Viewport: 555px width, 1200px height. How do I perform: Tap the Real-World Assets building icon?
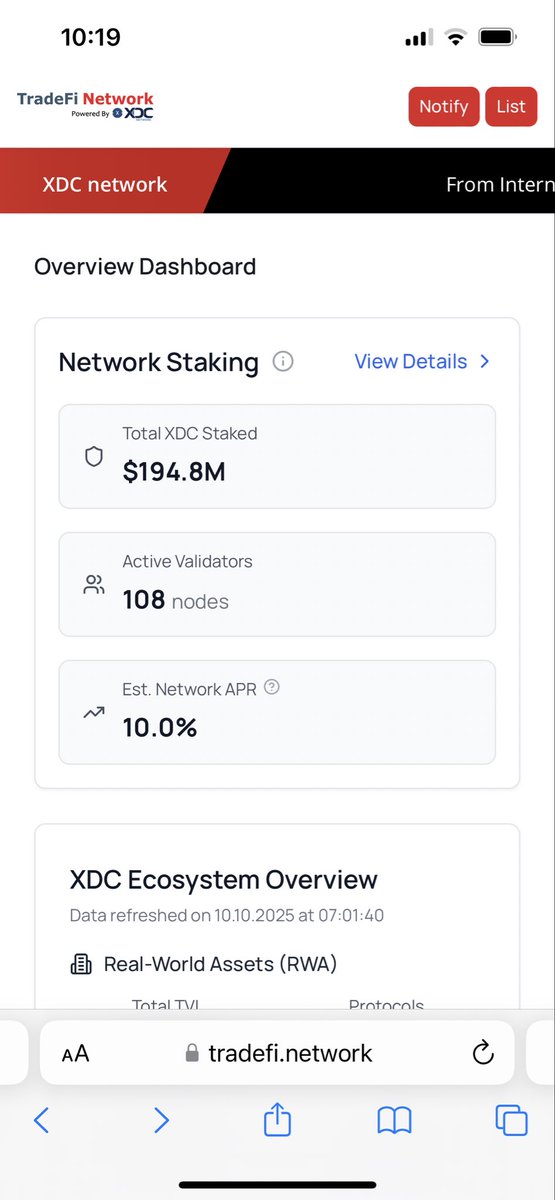pyautogui.click(x=81, y=965)
